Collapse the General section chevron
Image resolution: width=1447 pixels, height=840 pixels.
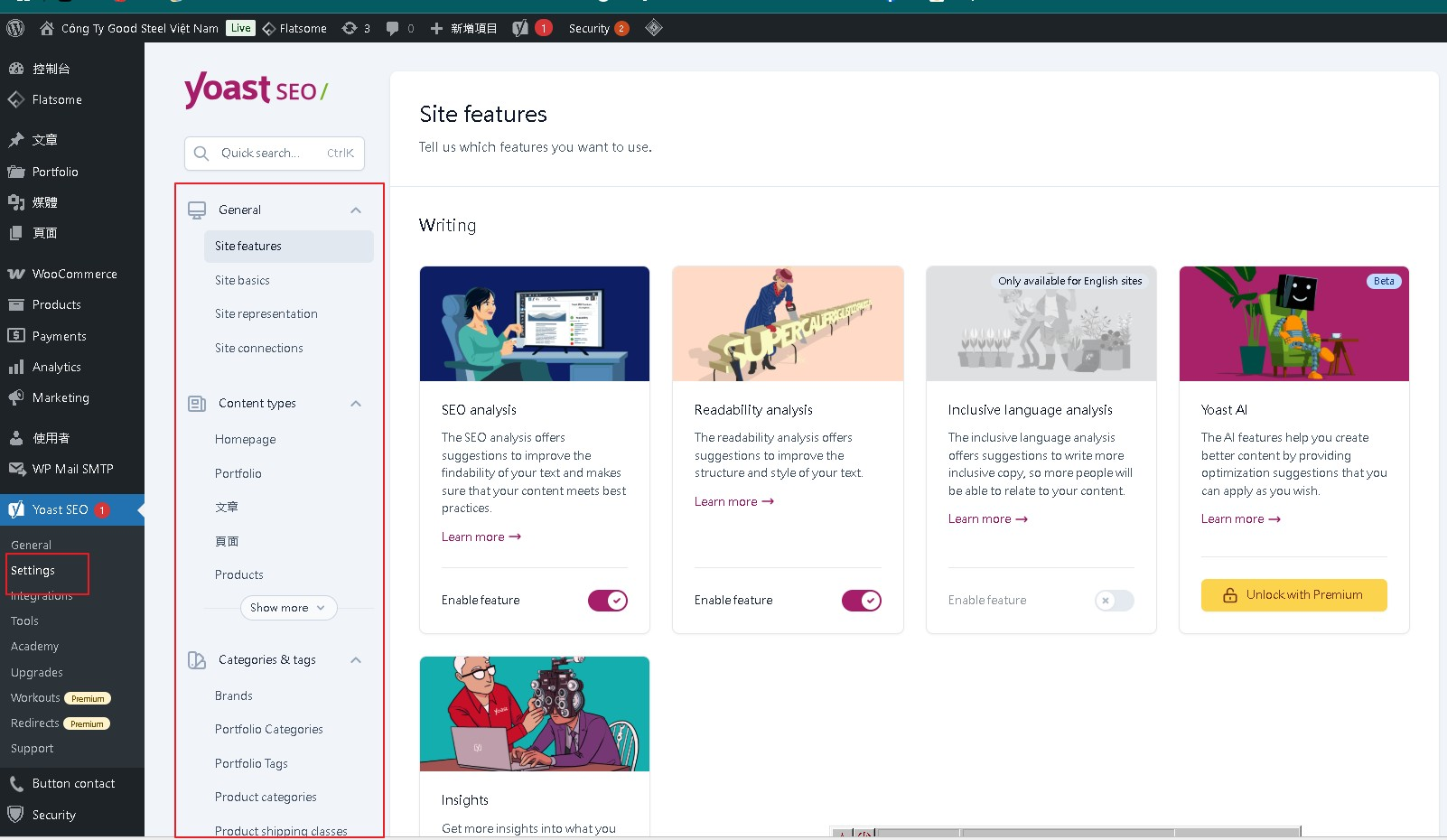click(356, 210)
